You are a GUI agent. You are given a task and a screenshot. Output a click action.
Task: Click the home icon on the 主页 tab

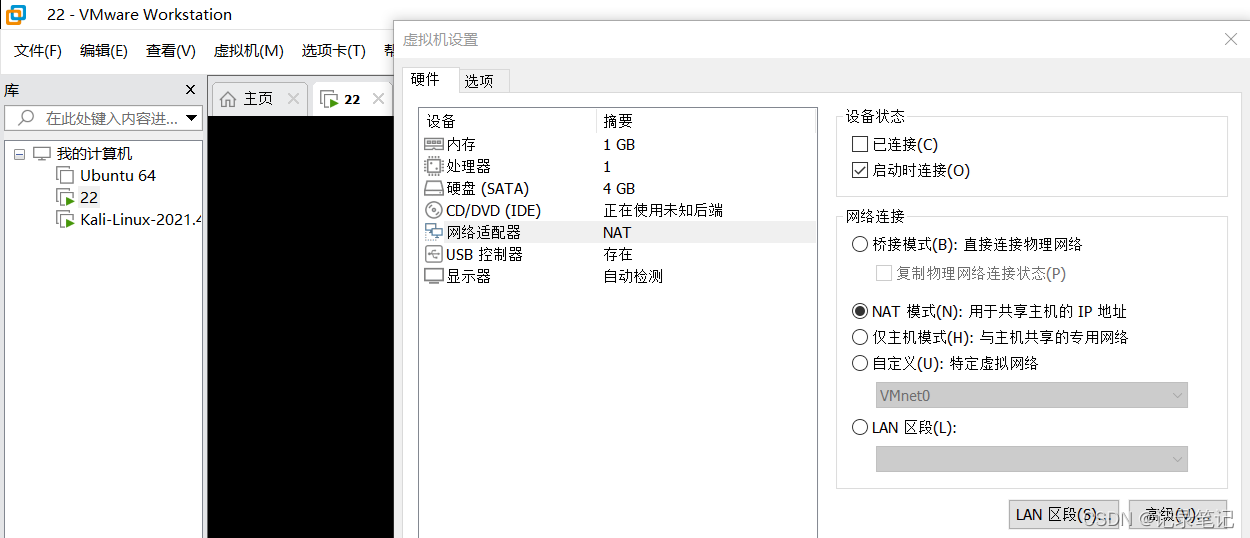pos(228,99)
